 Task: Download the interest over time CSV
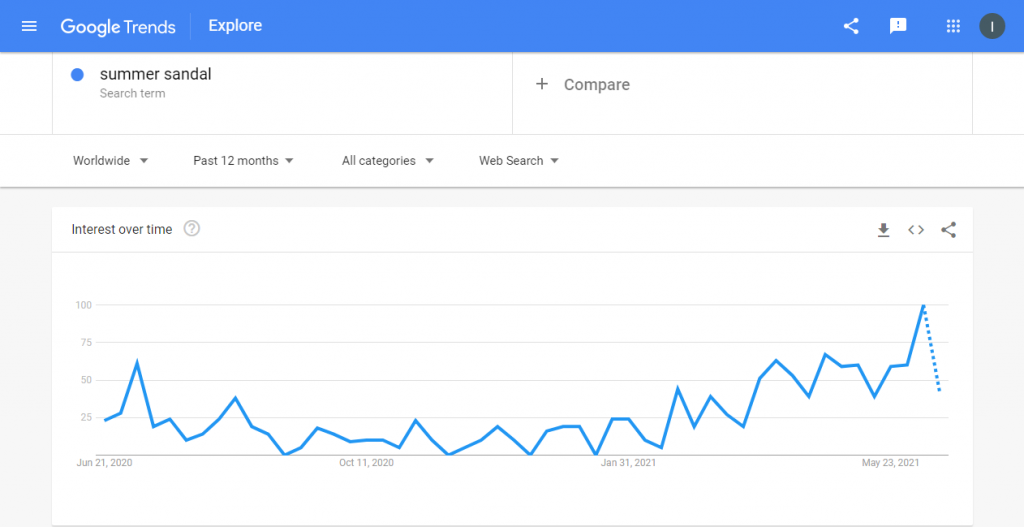click(x=884, y=230)
